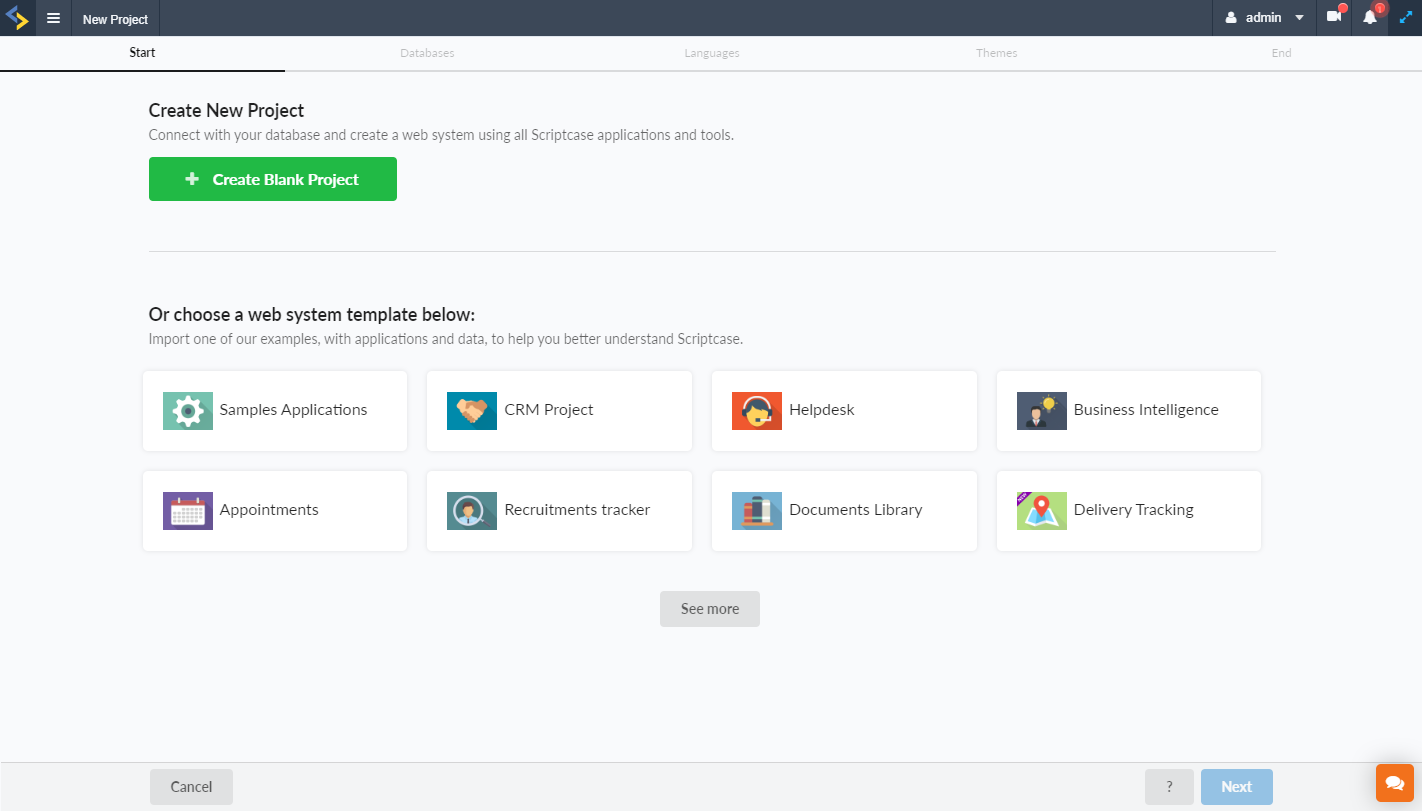The image size is (1422, 811).
Task: Click Create Blank Project button
Action: (273, 179)
